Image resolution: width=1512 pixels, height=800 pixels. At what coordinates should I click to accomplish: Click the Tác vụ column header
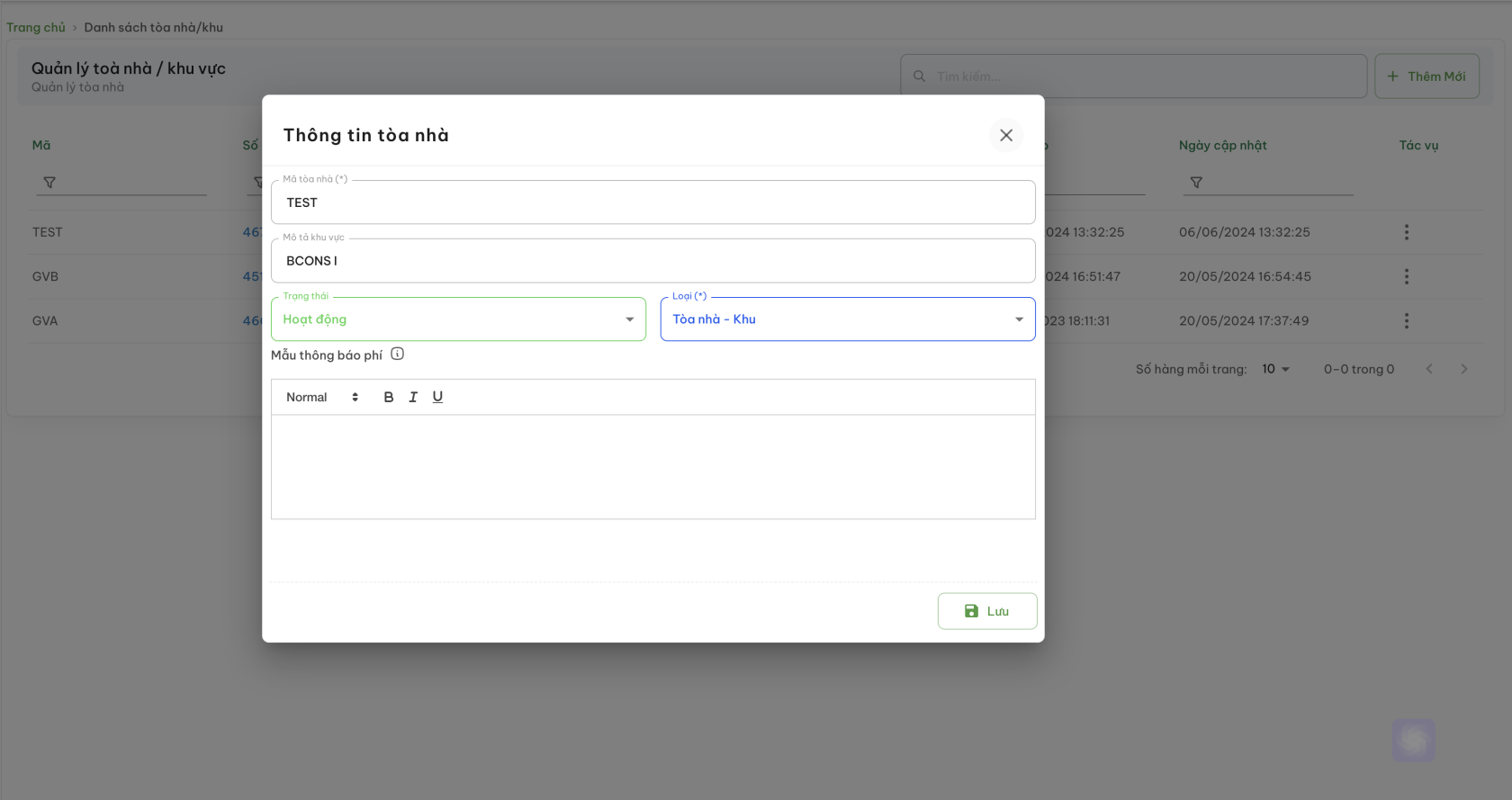[x=1418, y=145]
